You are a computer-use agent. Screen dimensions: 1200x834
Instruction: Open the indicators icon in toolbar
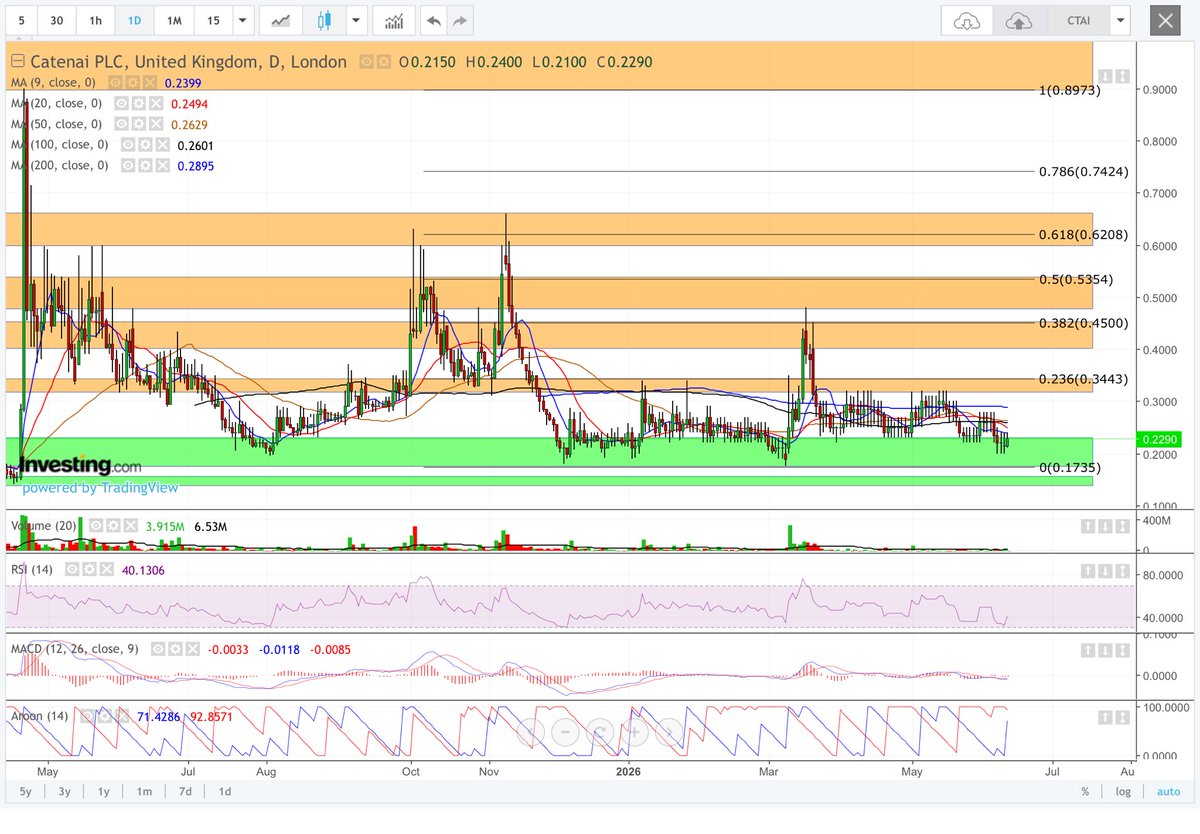pyautogui.click(x=395, y=20)
